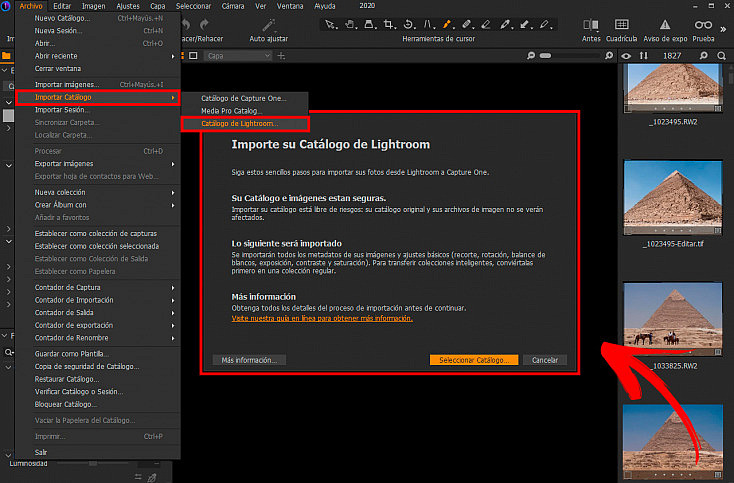Choose Media Pro Catalog... entry
734x483 pixels.
point(245,111)
